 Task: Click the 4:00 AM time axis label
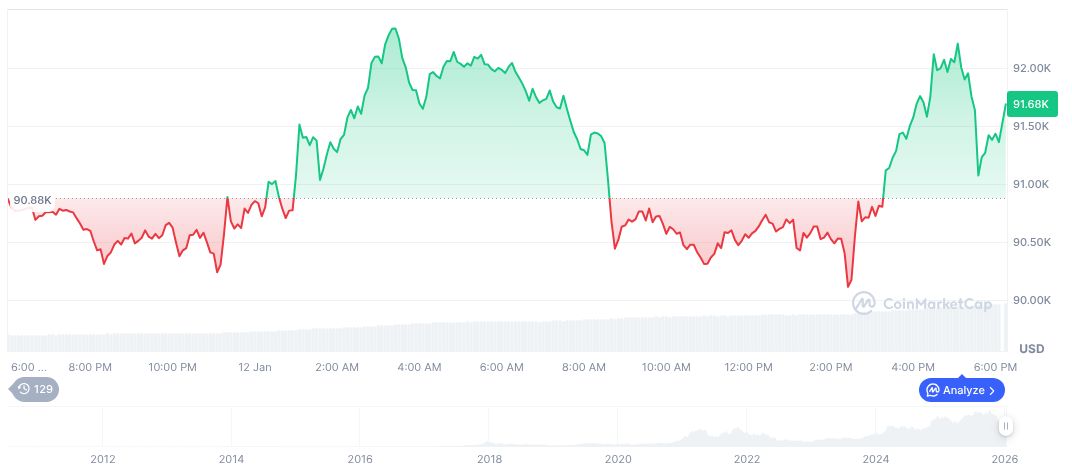tap(419, 367)
